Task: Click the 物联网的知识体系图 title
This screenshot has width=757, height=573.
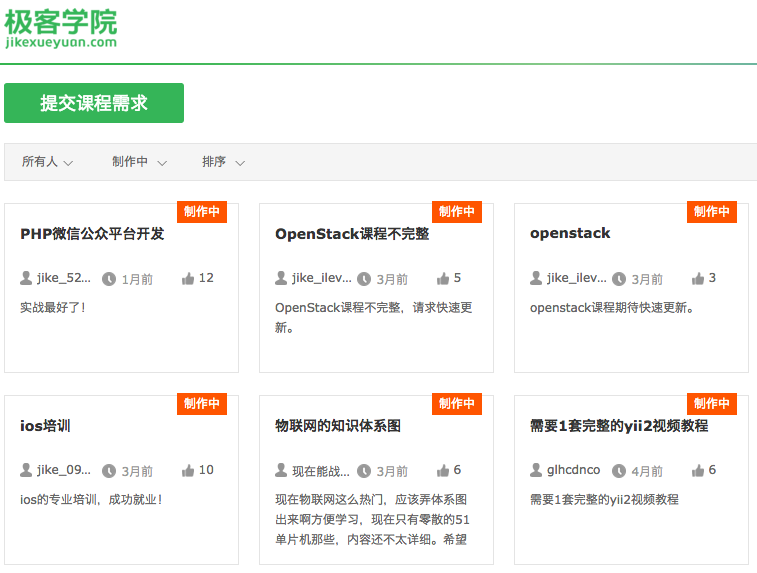Action: pos(338,426)
